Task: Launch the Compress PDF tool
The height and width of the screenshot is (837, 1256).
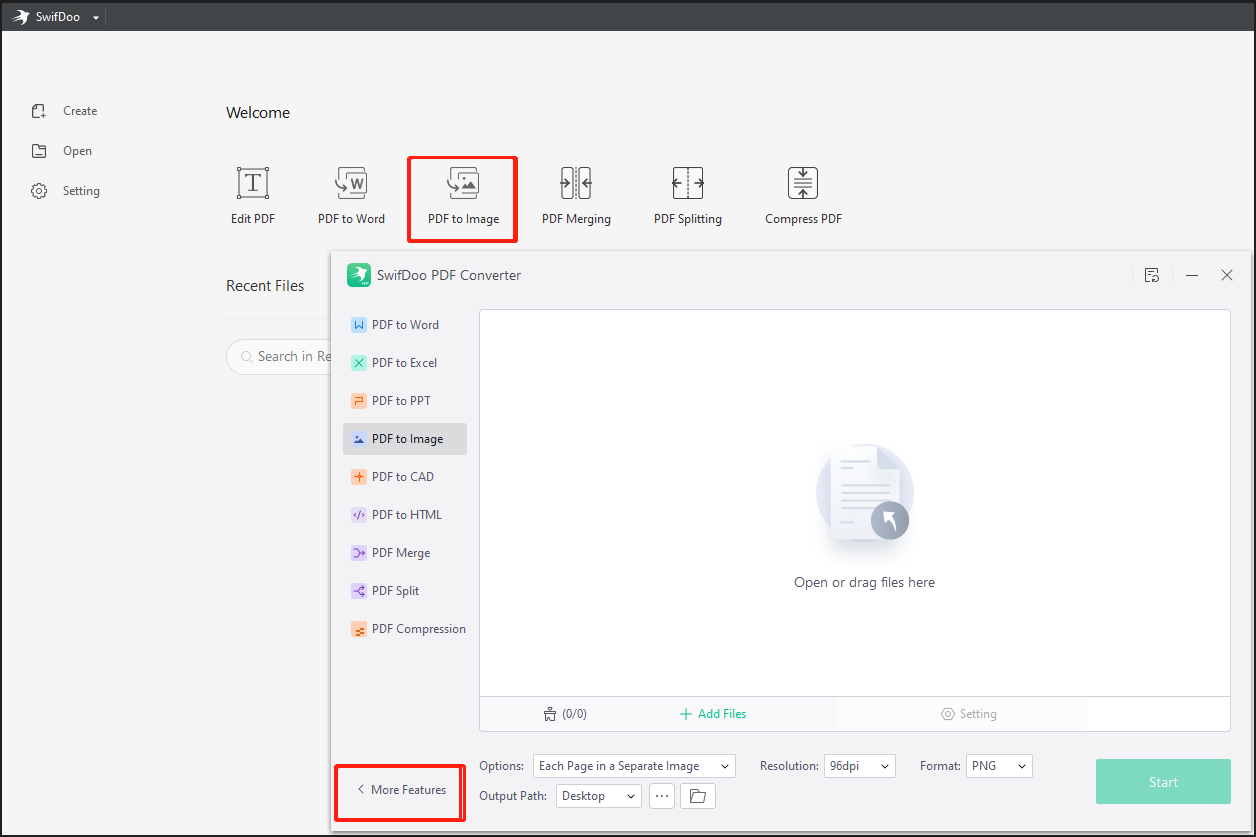Action: point(803,196)
